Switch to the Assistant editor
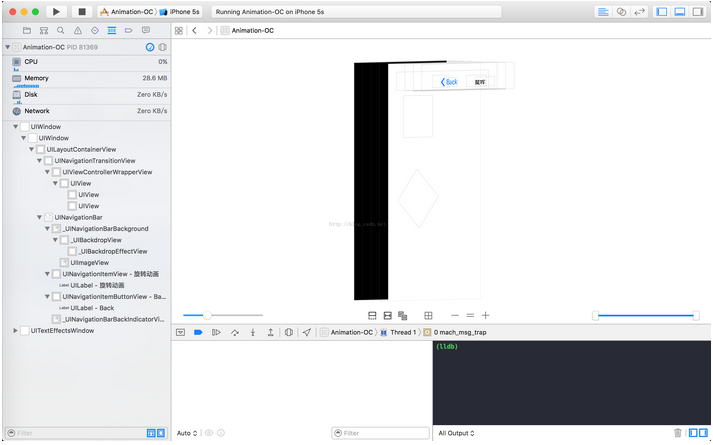 click(x=621, y=11)
